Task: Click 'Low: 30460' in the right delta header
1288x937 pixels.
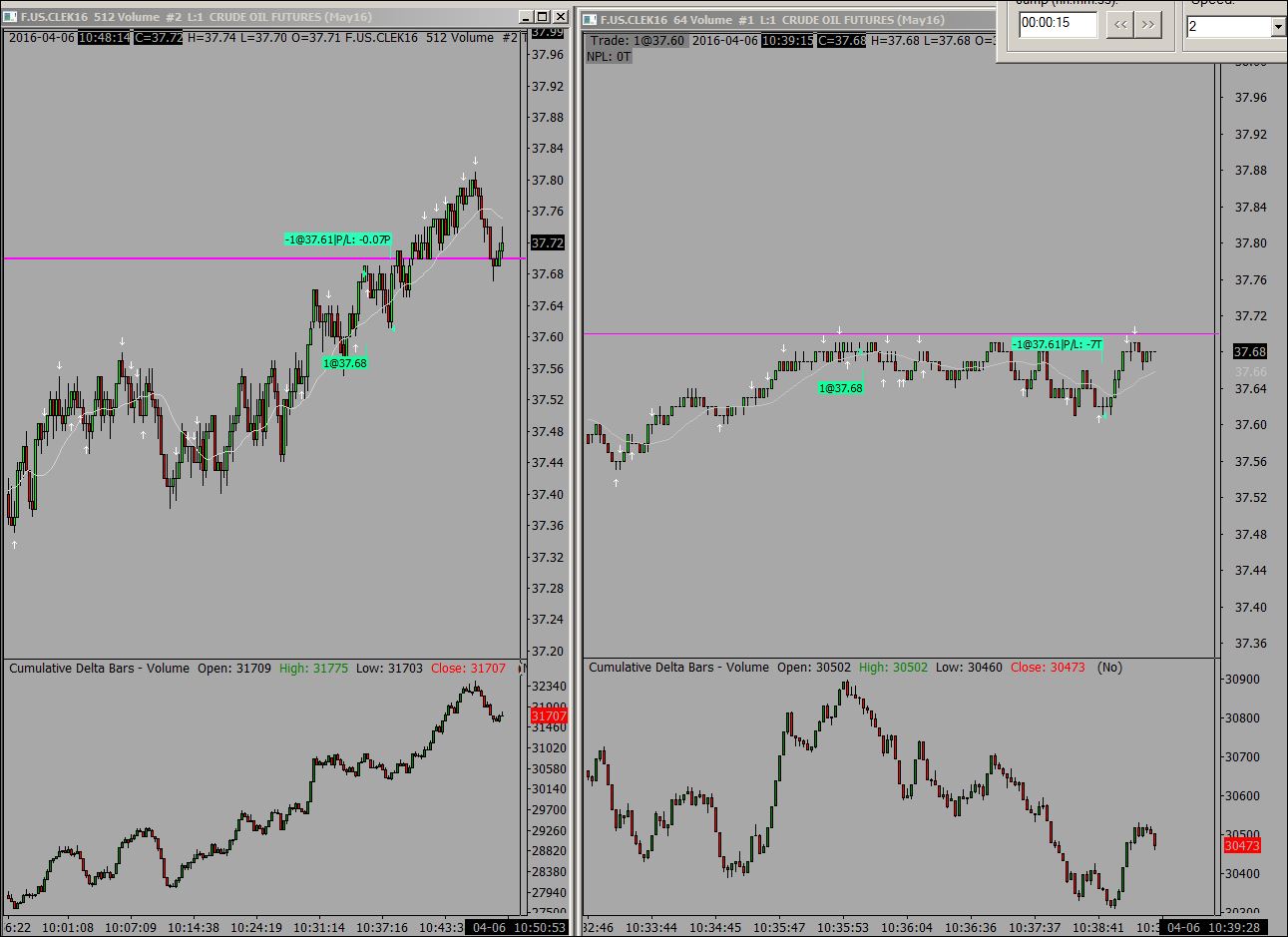Action: coord(969,668)
